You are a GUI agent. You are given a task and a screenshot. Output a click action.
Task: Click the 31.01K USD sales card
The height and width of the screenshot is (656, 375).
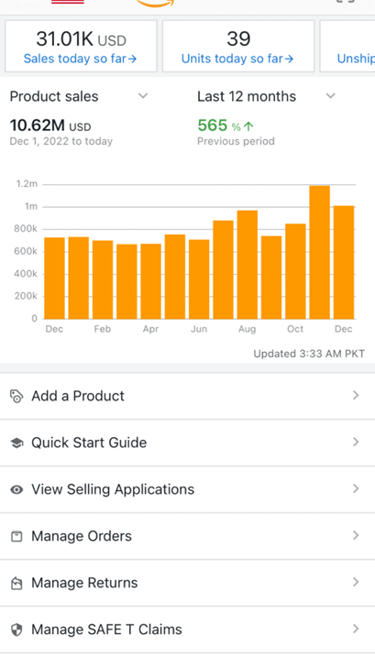[81, 46]
